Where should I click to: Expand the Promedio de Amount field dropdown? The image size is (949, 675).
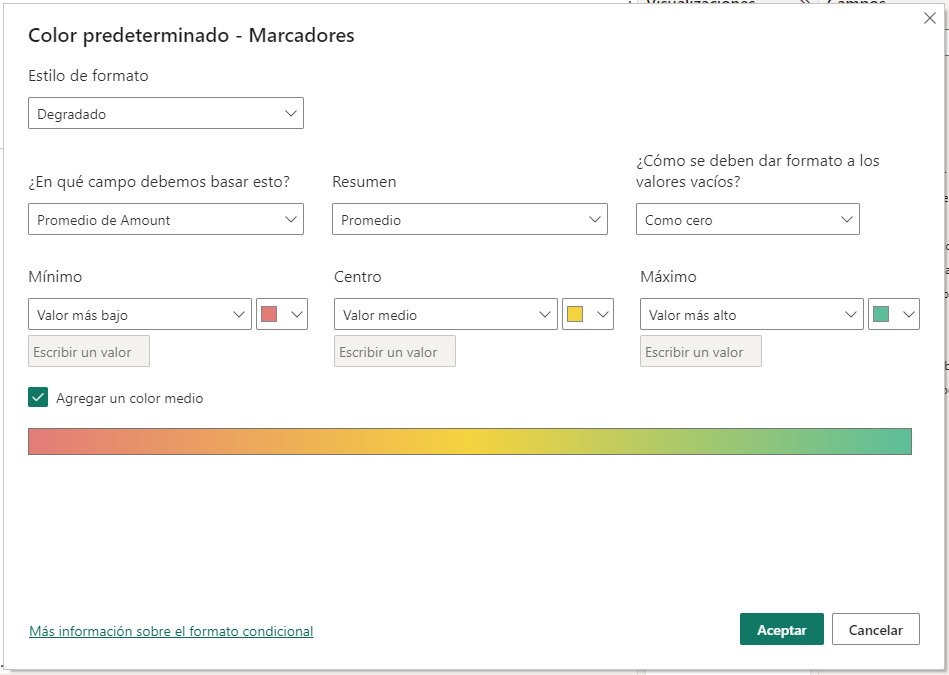pos(166,220)
